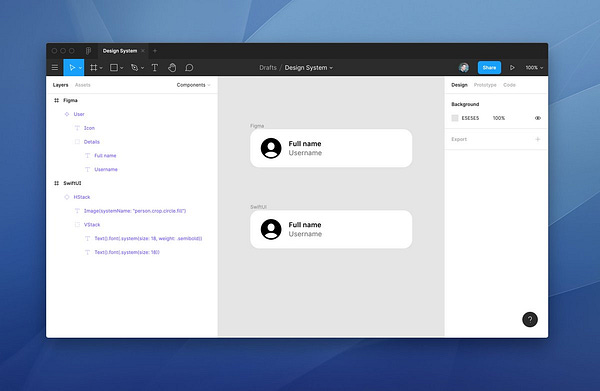This screenshot has width=600, height=391.
Task: Click the Background section label
Action: coord(465,104)
